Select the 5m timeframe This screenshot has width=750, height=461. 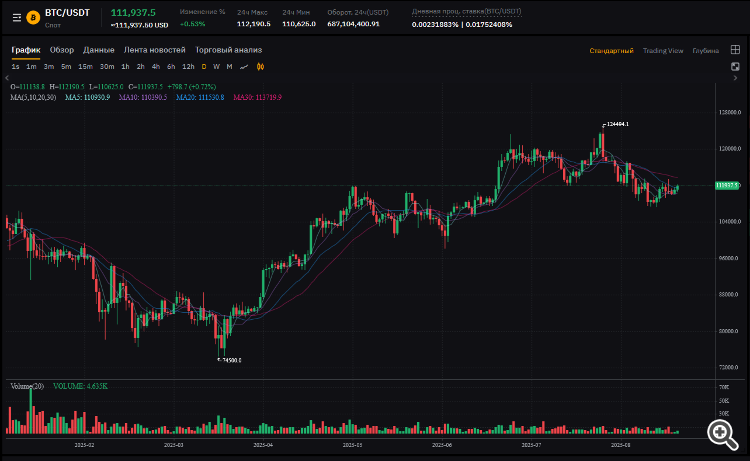tap(66, 66)
